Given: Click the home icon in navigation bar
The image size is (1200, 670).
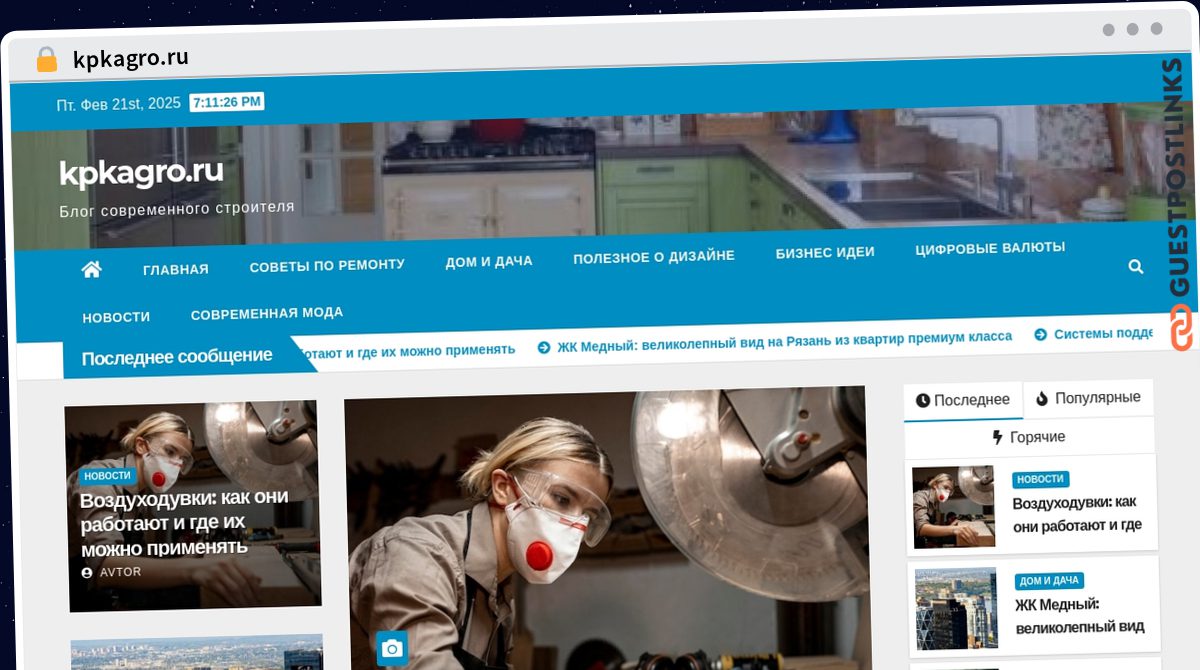Looking at the screenshot, I should (x=92, y=269).
